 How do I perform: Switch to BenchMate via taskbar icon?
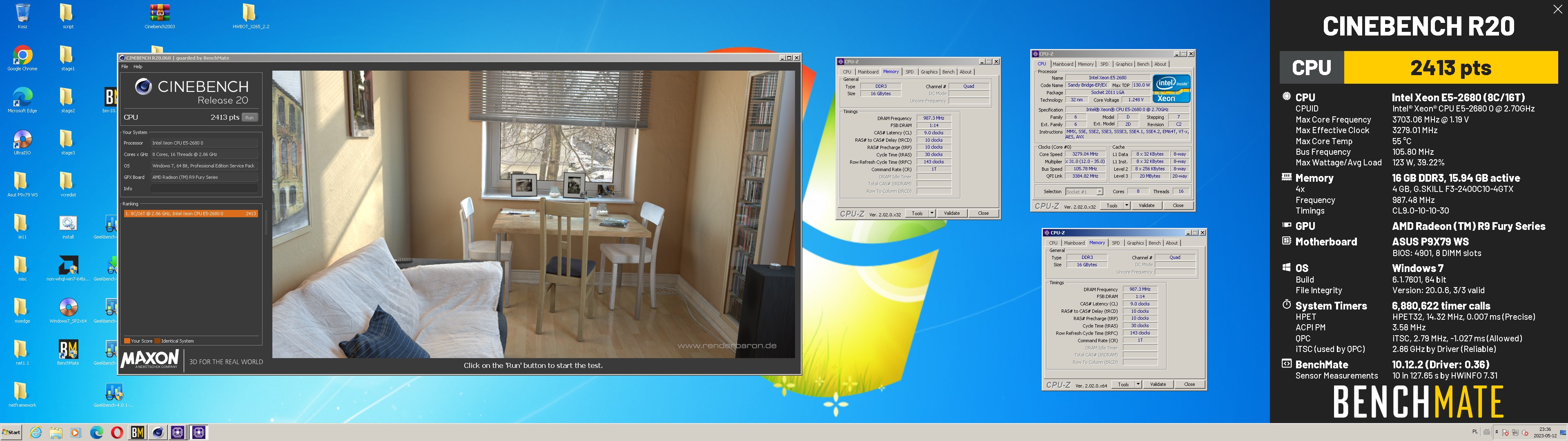138,432
